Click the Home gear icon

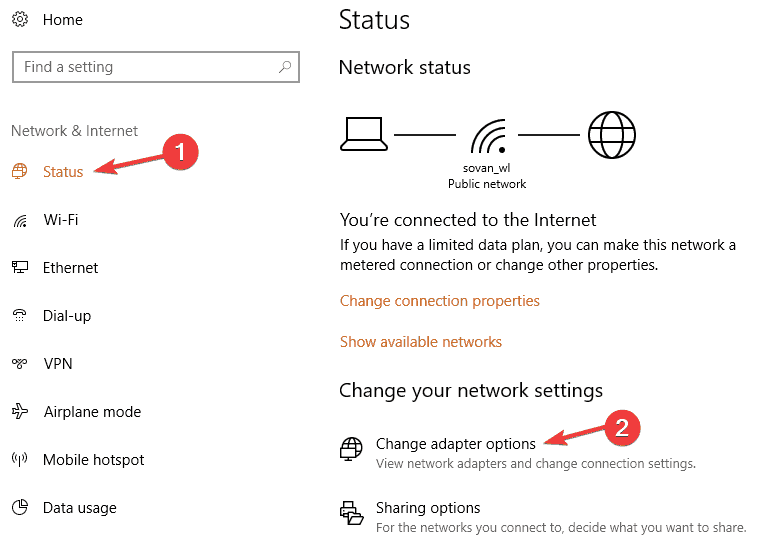(x=20, y=20)
